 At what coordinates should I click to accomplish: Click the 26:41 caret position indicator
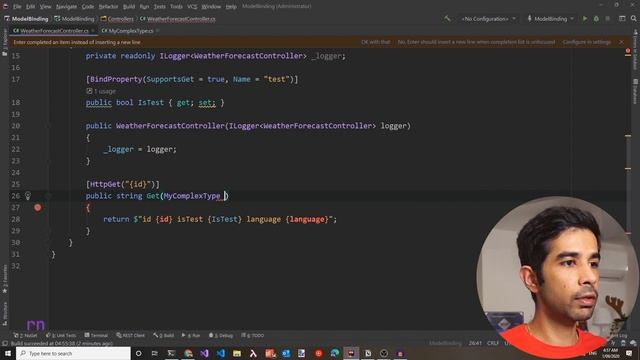click(475, 343)
